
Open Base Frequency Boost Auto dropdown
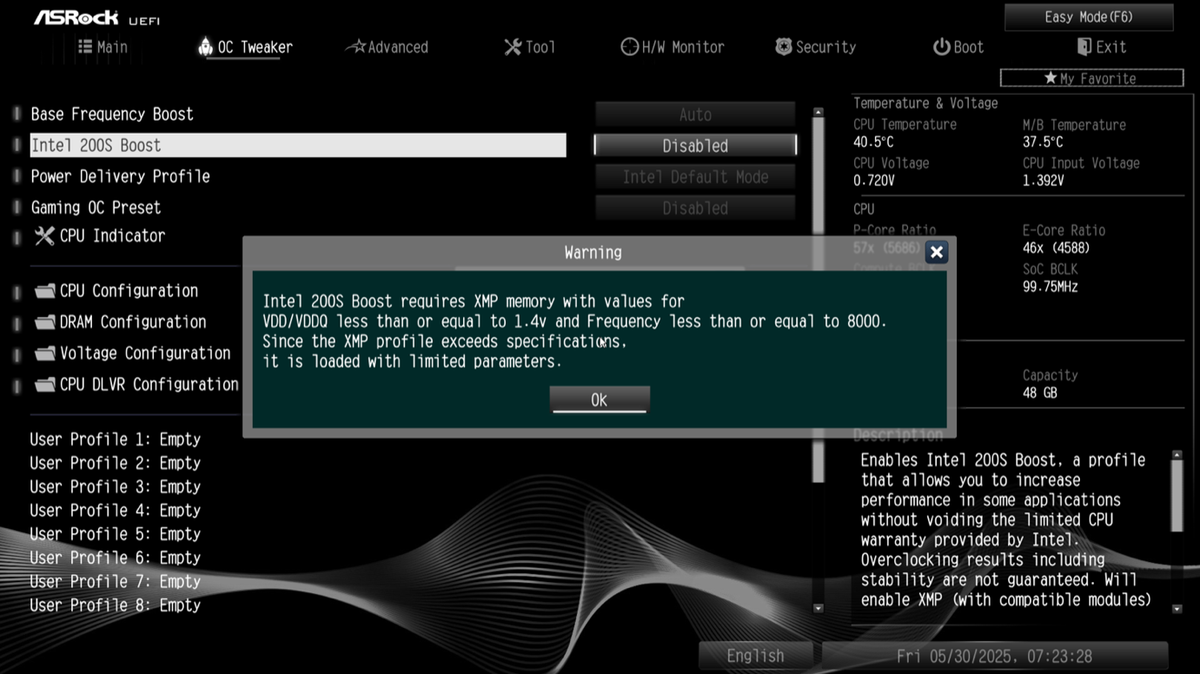point(695,114)
